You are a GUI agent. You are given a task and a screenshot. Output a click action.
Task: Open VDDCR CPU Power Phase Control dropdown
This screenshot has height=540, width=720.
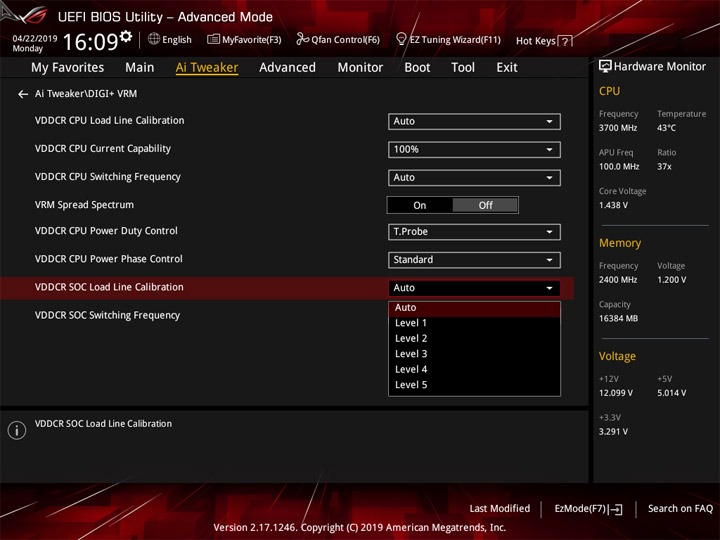click(474, 260)
